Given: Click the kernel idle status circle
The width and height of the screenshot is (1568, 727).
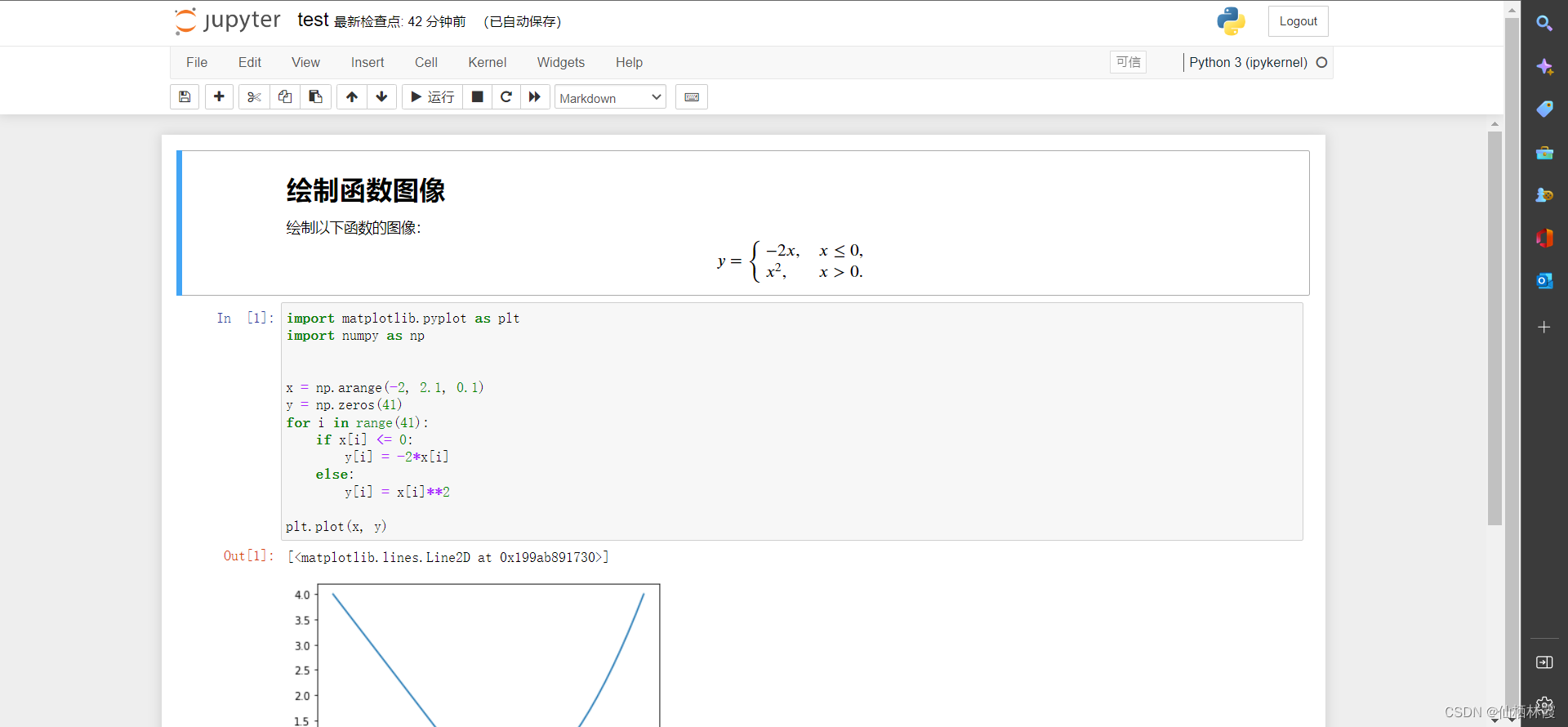Looking at the screenshot, I should click(x=1321, y=63).
